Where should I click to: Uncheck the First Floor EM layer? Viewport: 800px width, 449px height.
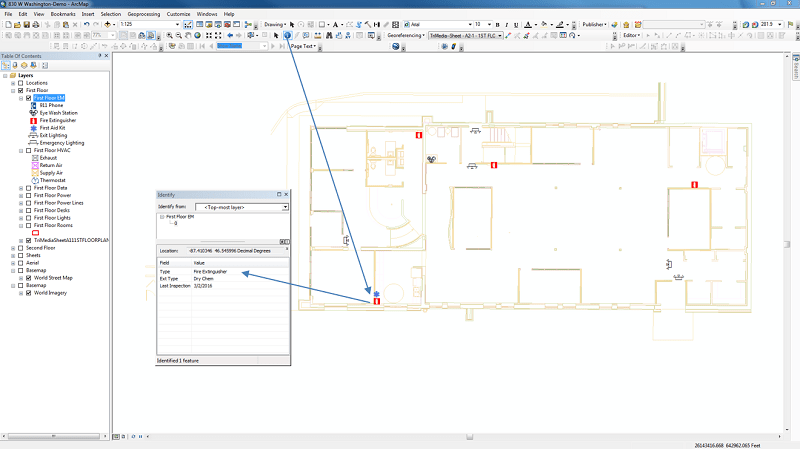(x=29, y=98)
